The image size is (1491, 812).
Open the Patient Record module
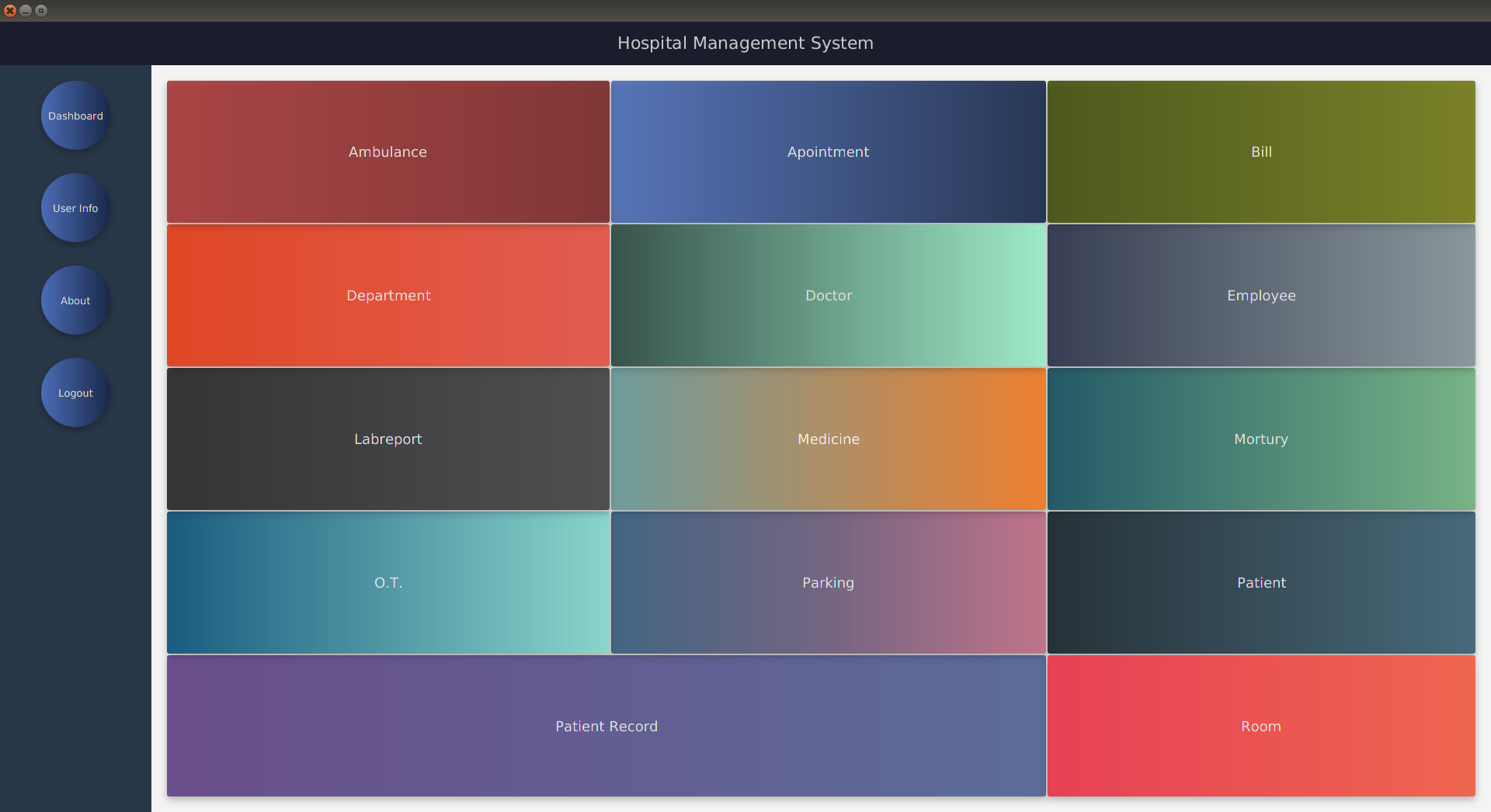pyautogui.click(x=606, y=726)
